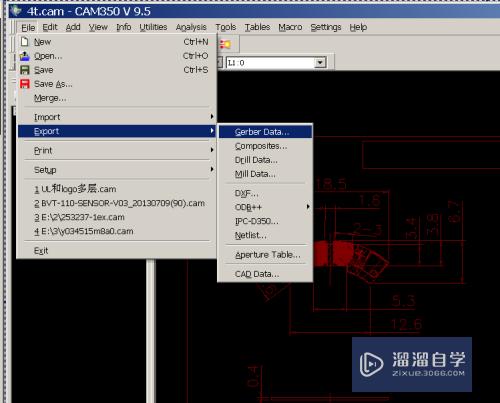Expand the Print submenu

point(117,150)
